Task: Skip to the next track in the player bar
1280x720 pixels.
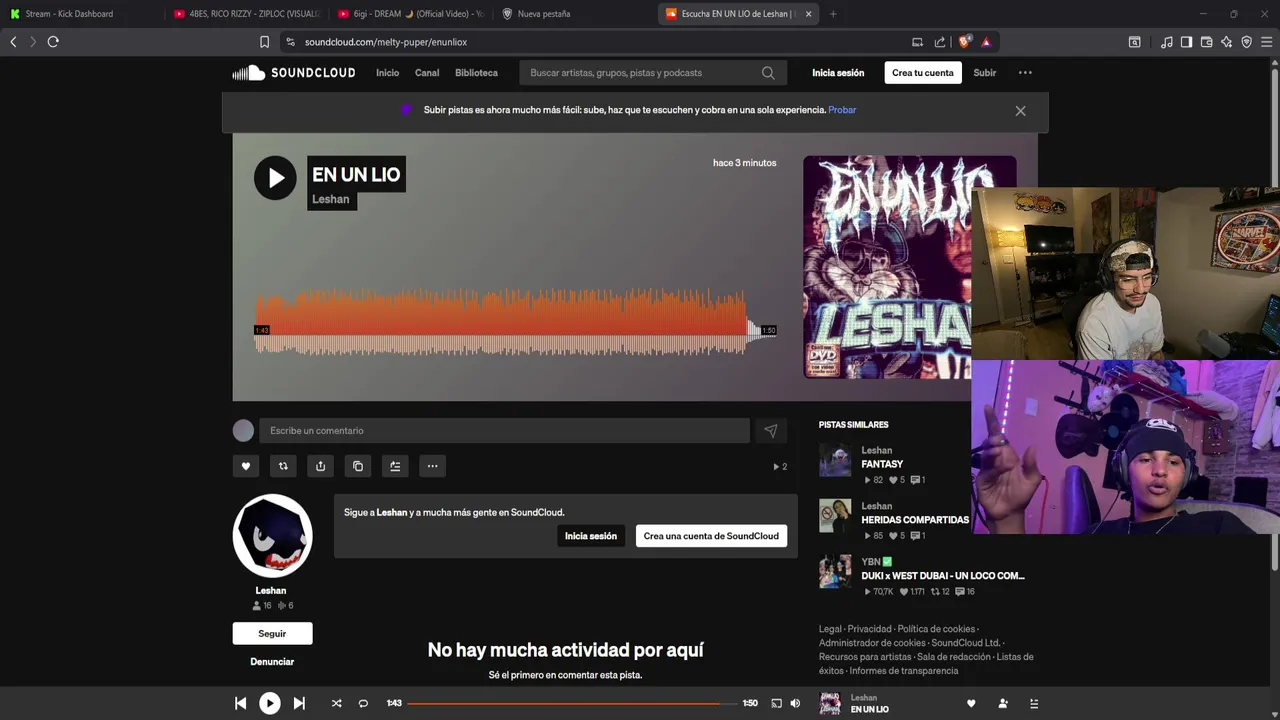Action: coord(299,704)
